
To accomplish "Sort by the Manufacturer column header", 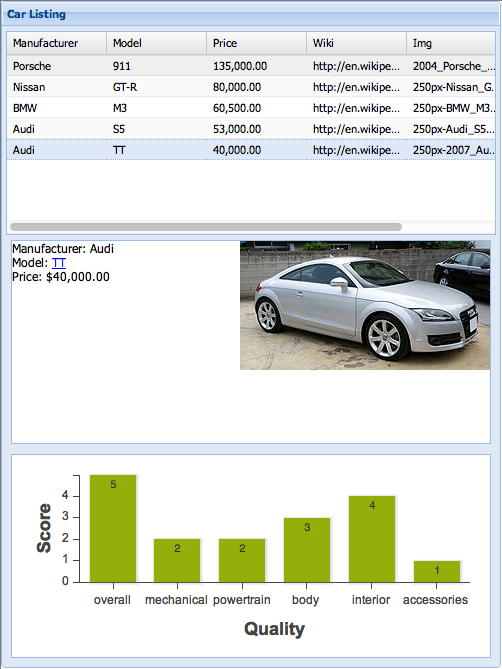I will coord(56,43).
